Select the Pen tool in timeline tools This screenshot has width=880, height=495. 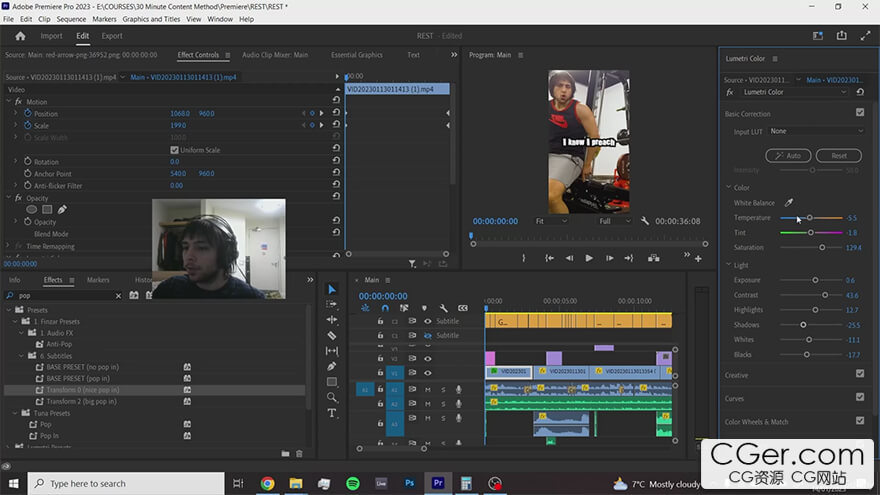pyautogui.click(x=332, y=366)
